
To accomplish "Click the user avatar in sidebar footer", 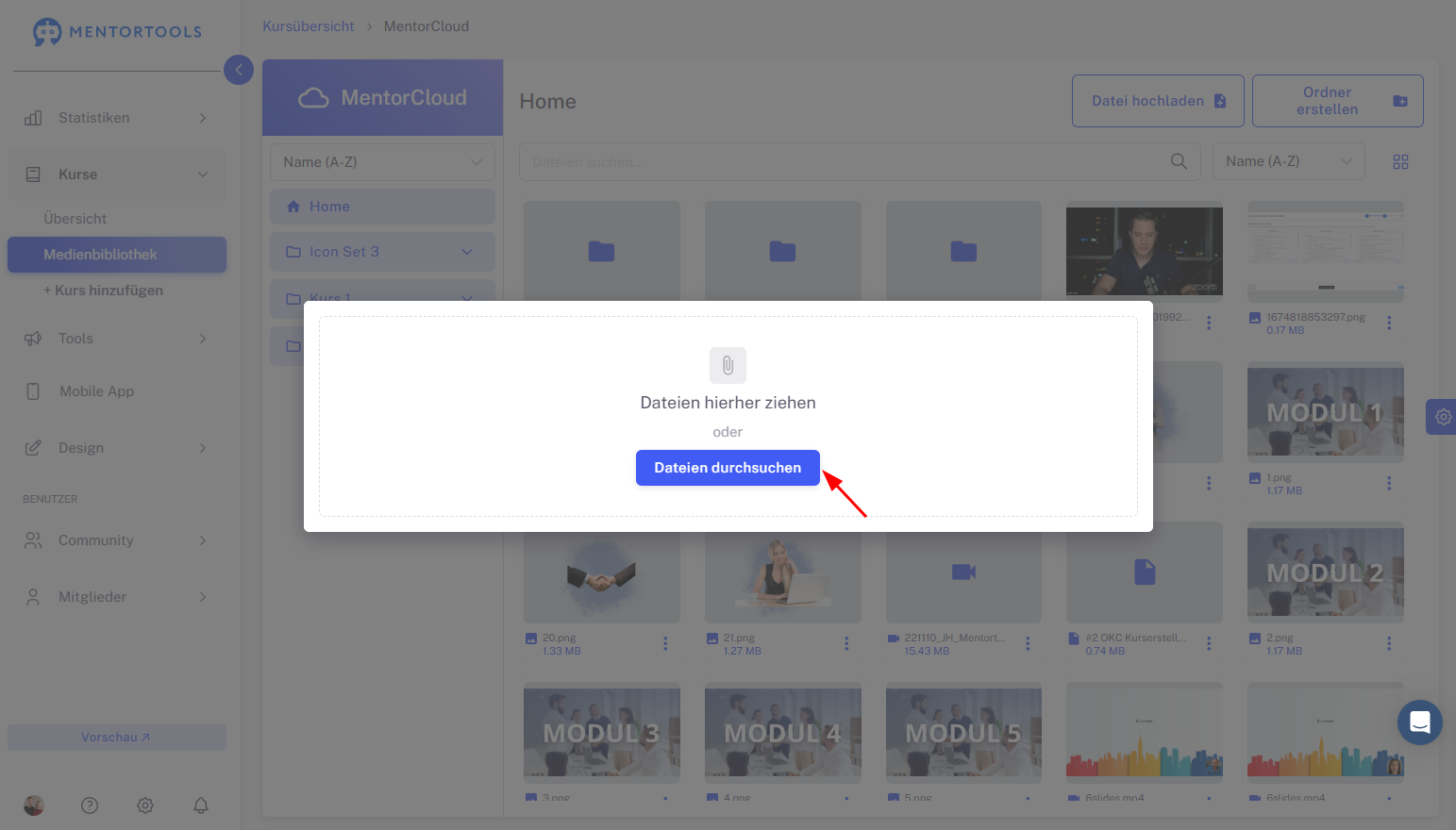I will pyautogui.click(x=34, y=805).
